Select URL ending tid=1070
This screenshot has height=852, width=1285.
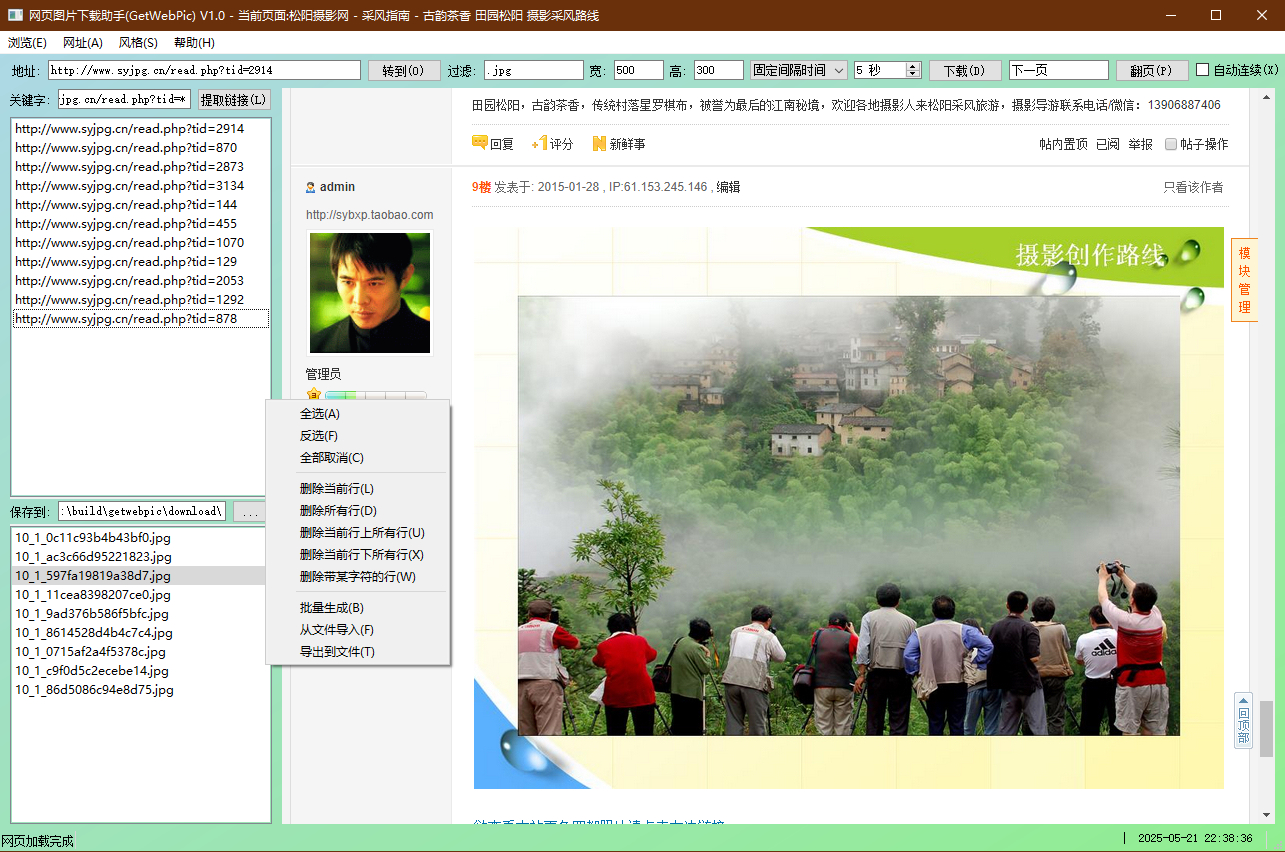[x=140, y=243]
